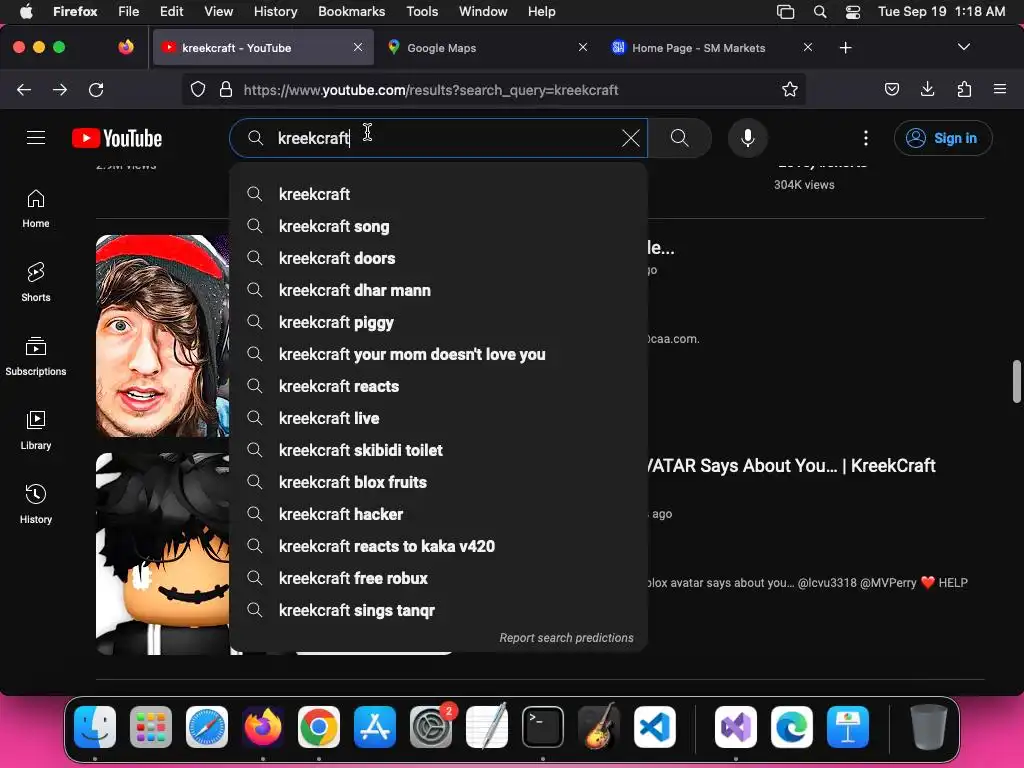
Task: Open the History menu in menu bar
Action: pyautogui.click(x=275, y=11)
